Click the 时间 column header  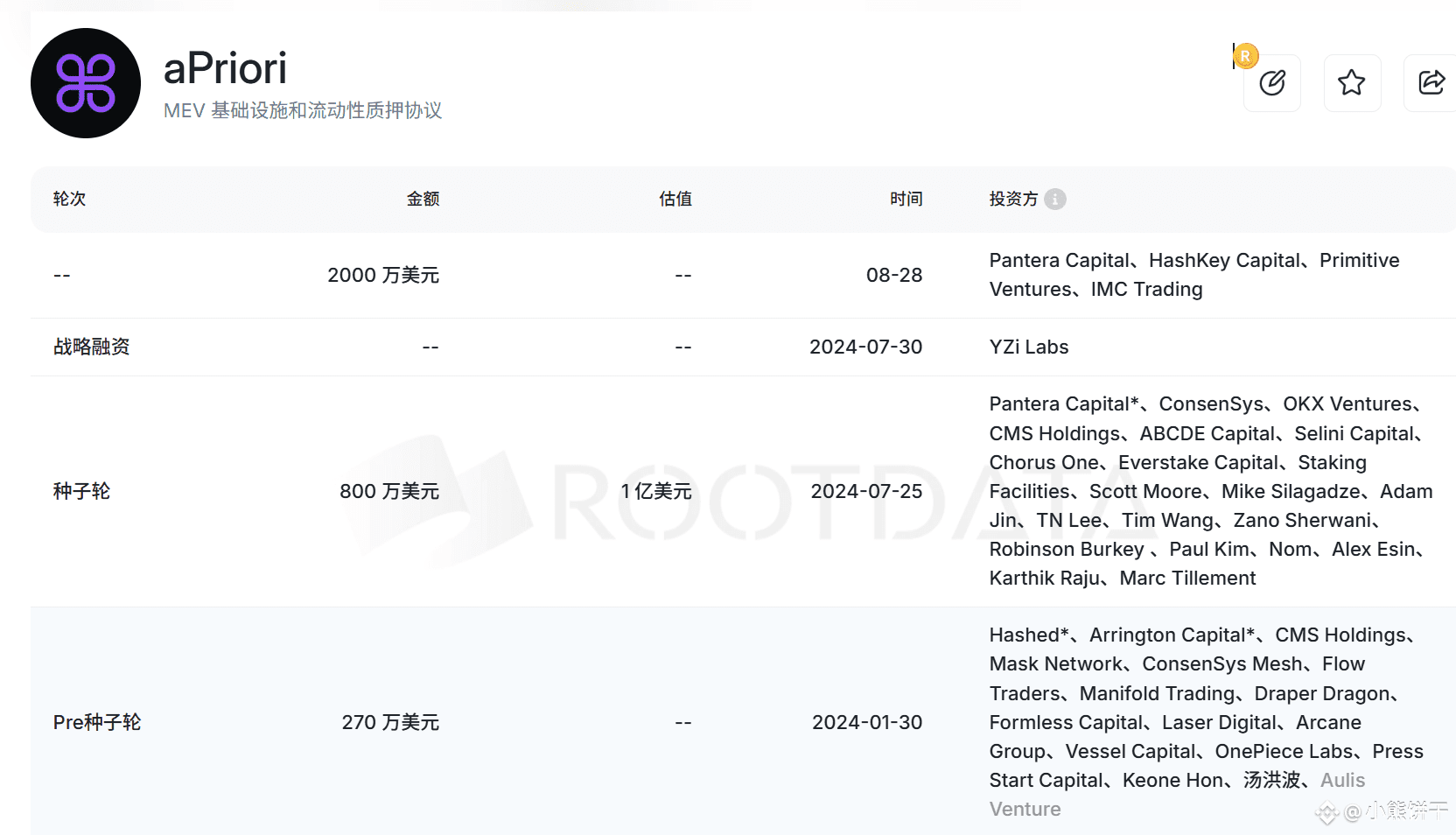906,199
